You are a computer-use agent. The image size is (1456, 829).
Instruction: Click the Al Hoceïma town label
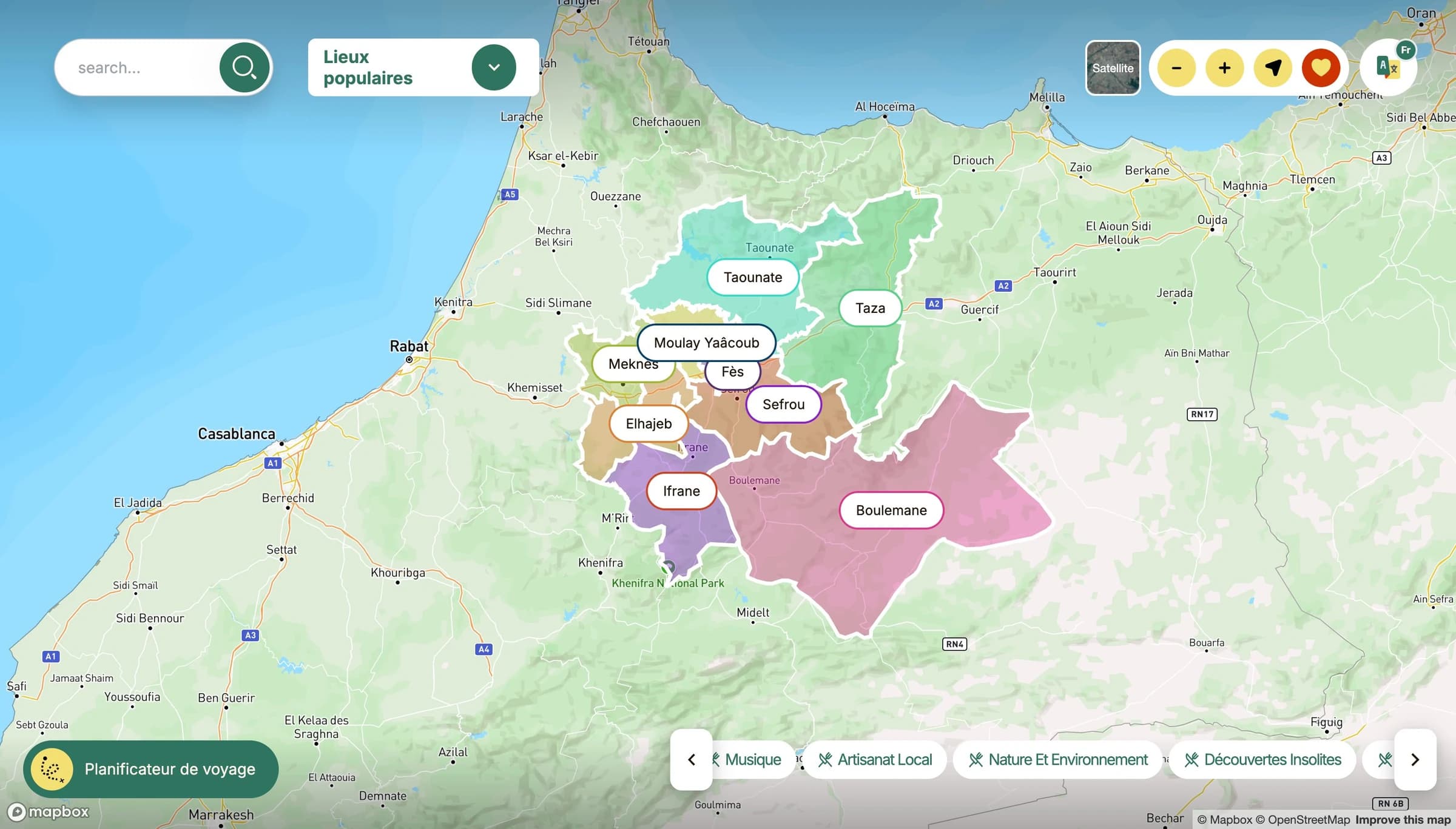pos(885,107)
